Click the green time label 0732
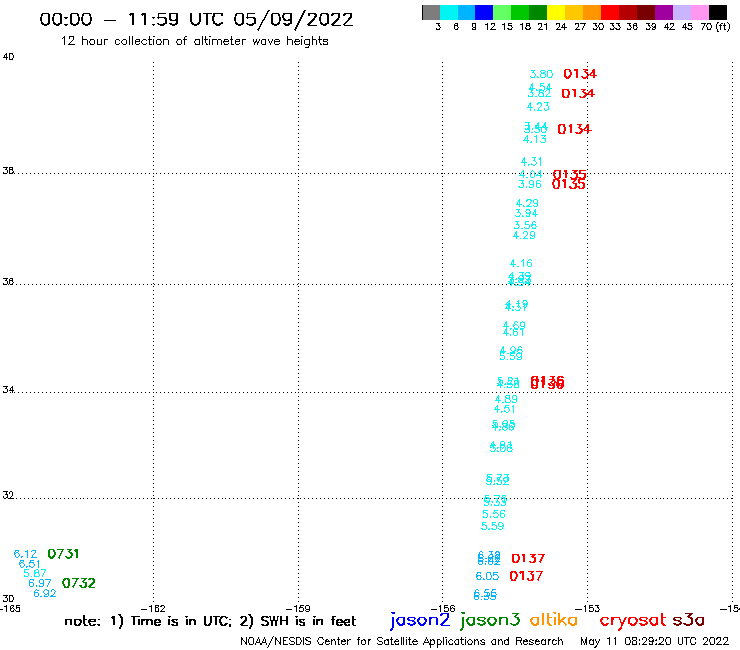Viewport: 740px width, 650px height. click(78, 583)
